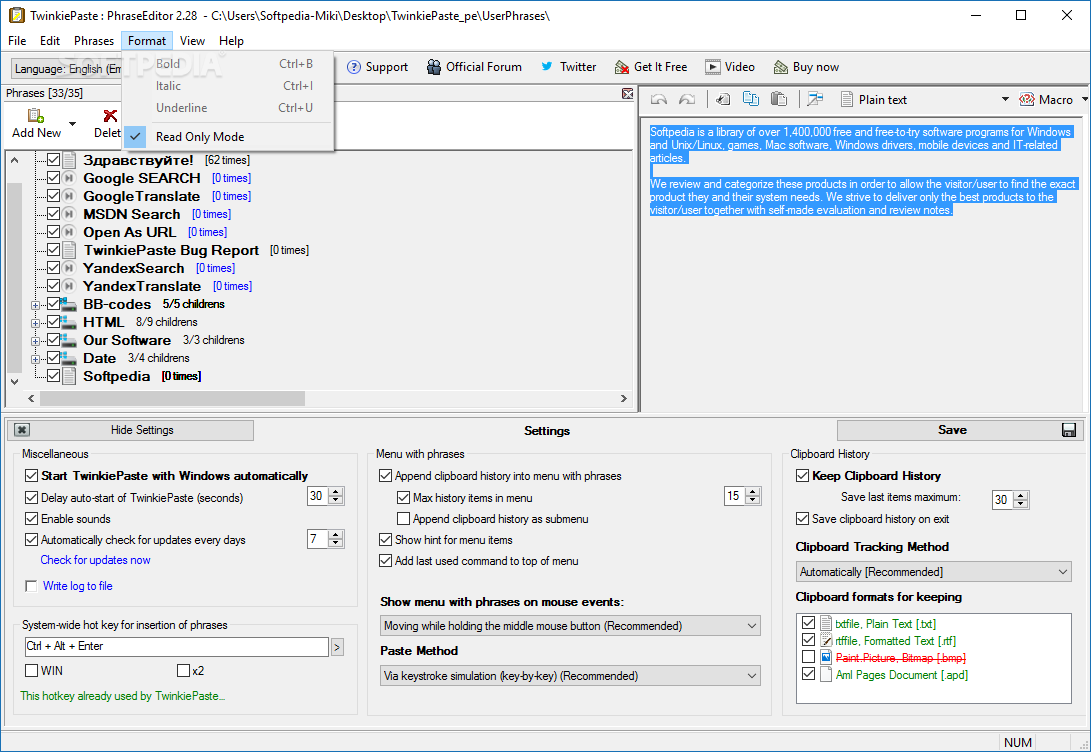Uncheck the MSDN Search phrase checkbox

(x=53, y=214)
